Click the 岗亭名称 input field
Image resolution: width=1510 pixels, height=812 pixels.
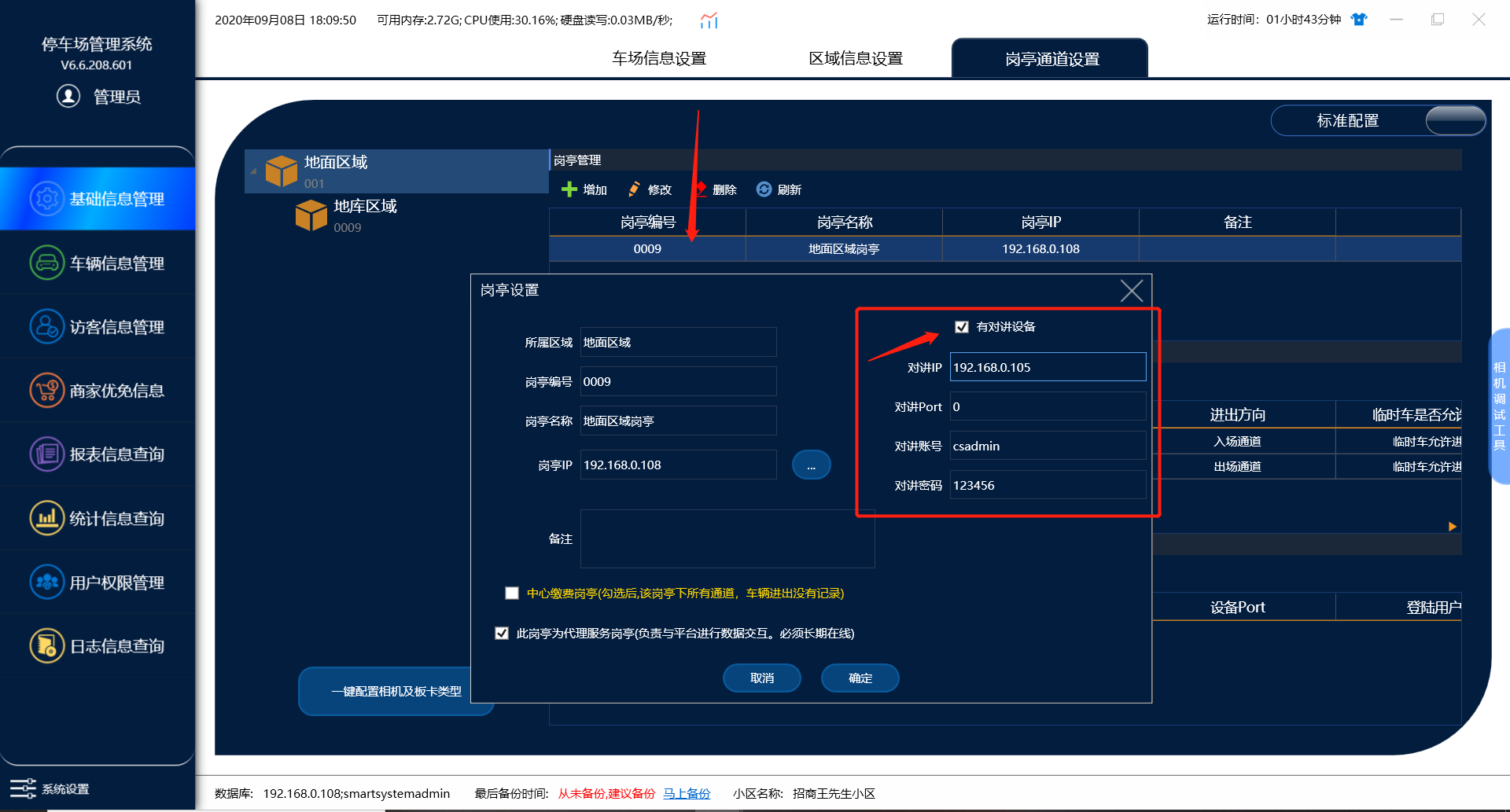[678, 421]
